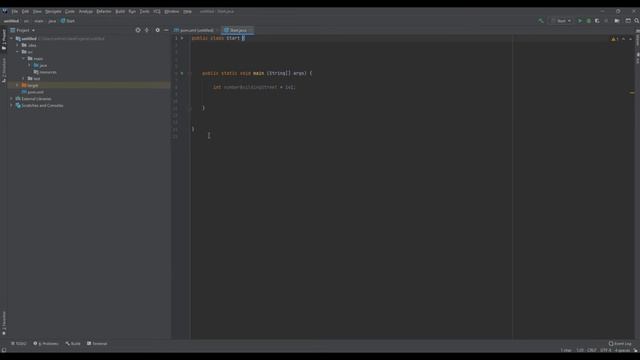640x360 pixels.
Task: Expand External Libraries node
Action: pos(11,99)
